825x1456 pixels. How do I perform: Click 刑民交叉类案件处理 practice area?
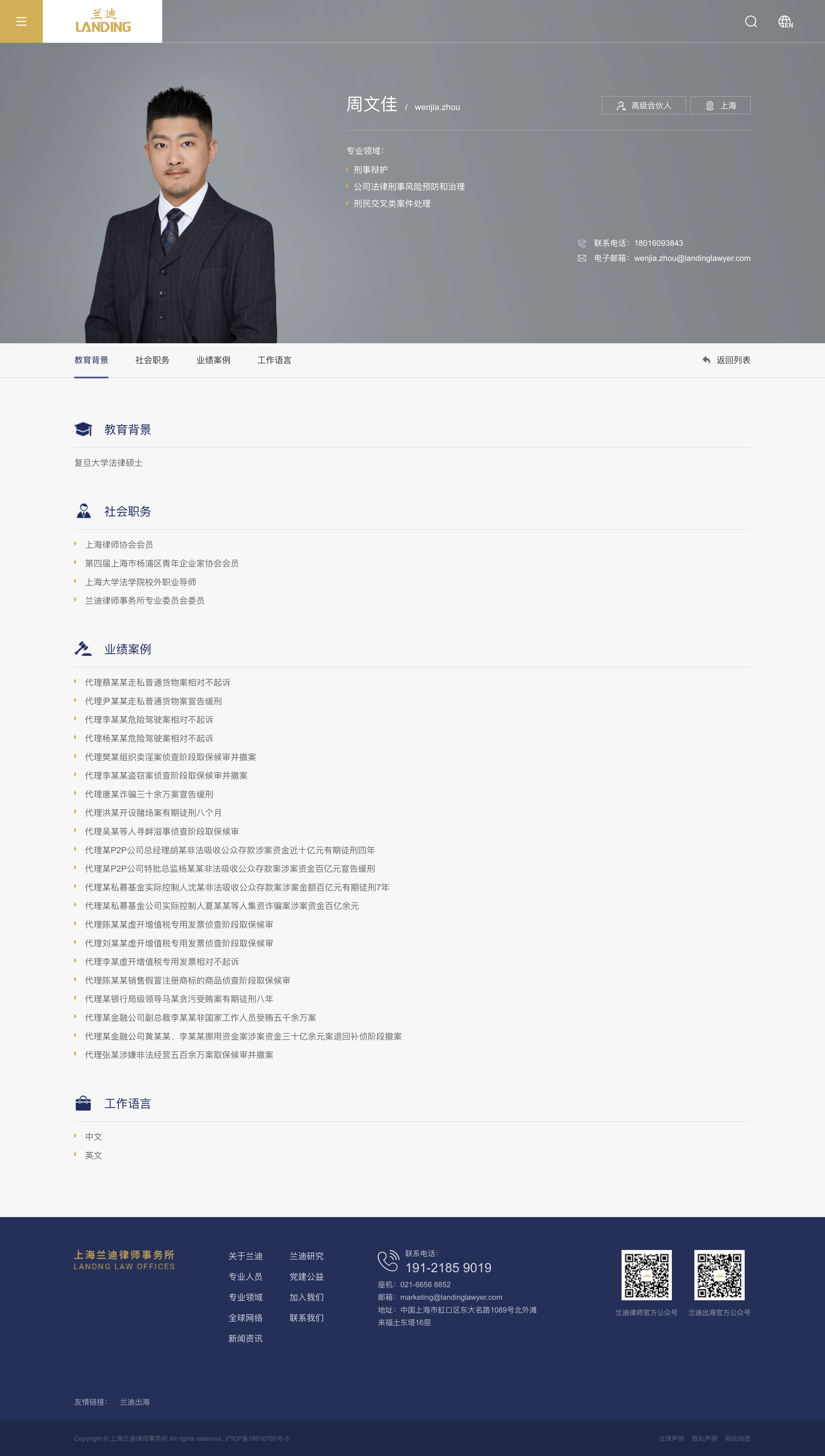click(x=392, y=204)
